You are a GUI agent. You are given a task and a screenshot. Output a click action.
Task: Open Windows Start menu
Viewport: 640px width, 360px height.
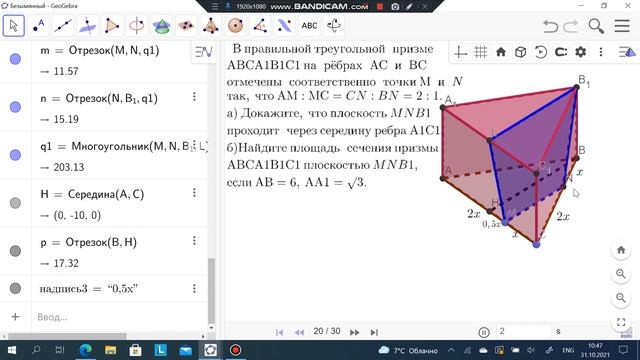pos(11,350)
